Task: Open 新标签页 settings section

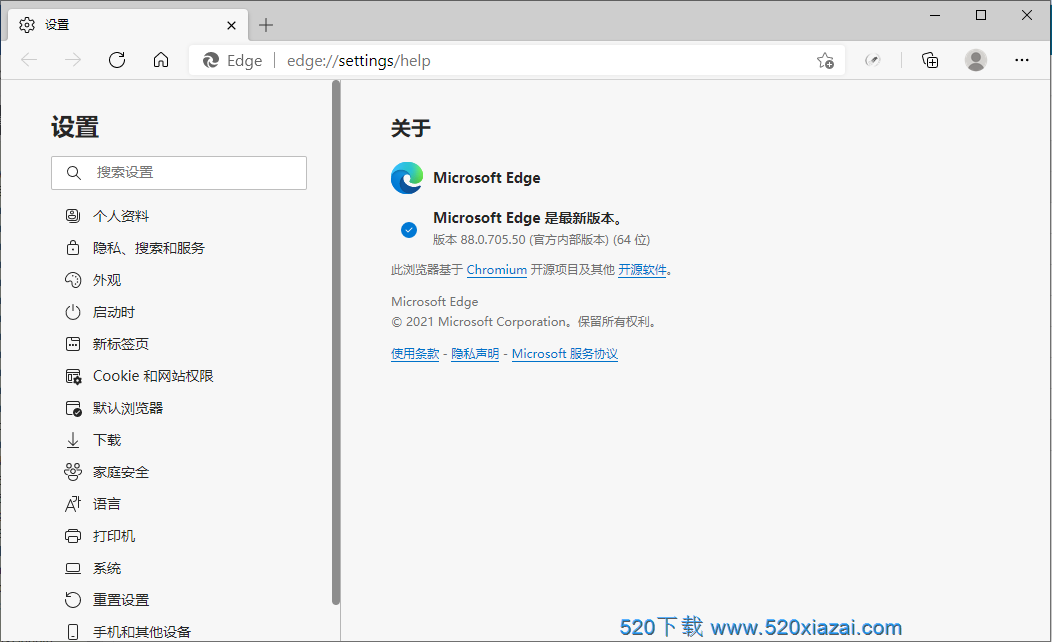Action: click(121, 344)
